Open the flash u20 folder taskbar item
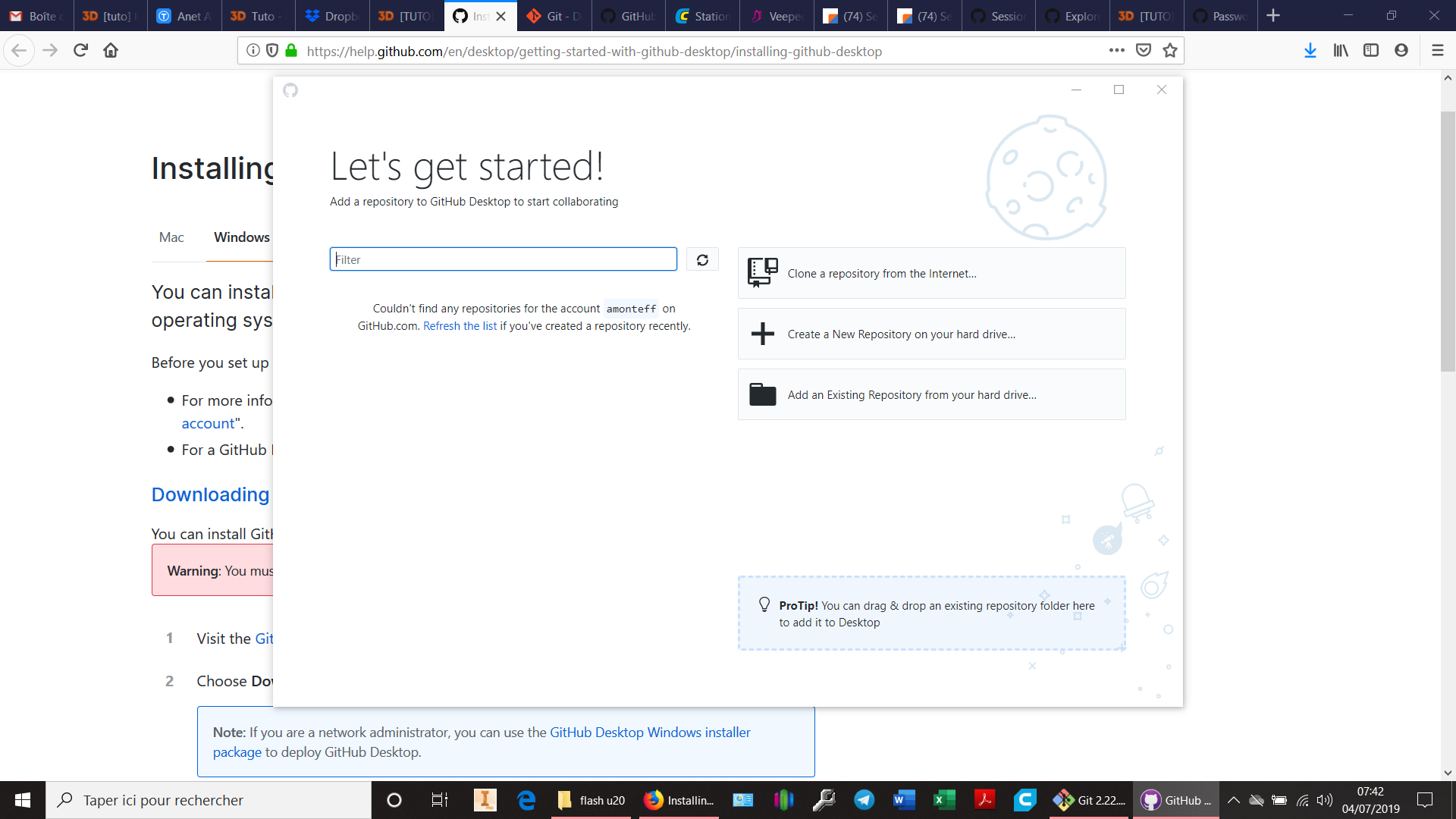The image size is (1456, 819). pos(592,800)
